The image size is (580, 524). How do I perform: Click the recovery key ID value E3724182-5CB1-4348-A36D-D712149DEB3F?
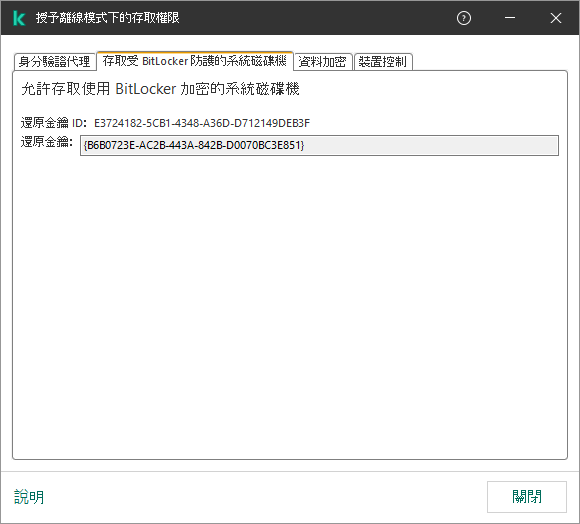pos(202,123)
